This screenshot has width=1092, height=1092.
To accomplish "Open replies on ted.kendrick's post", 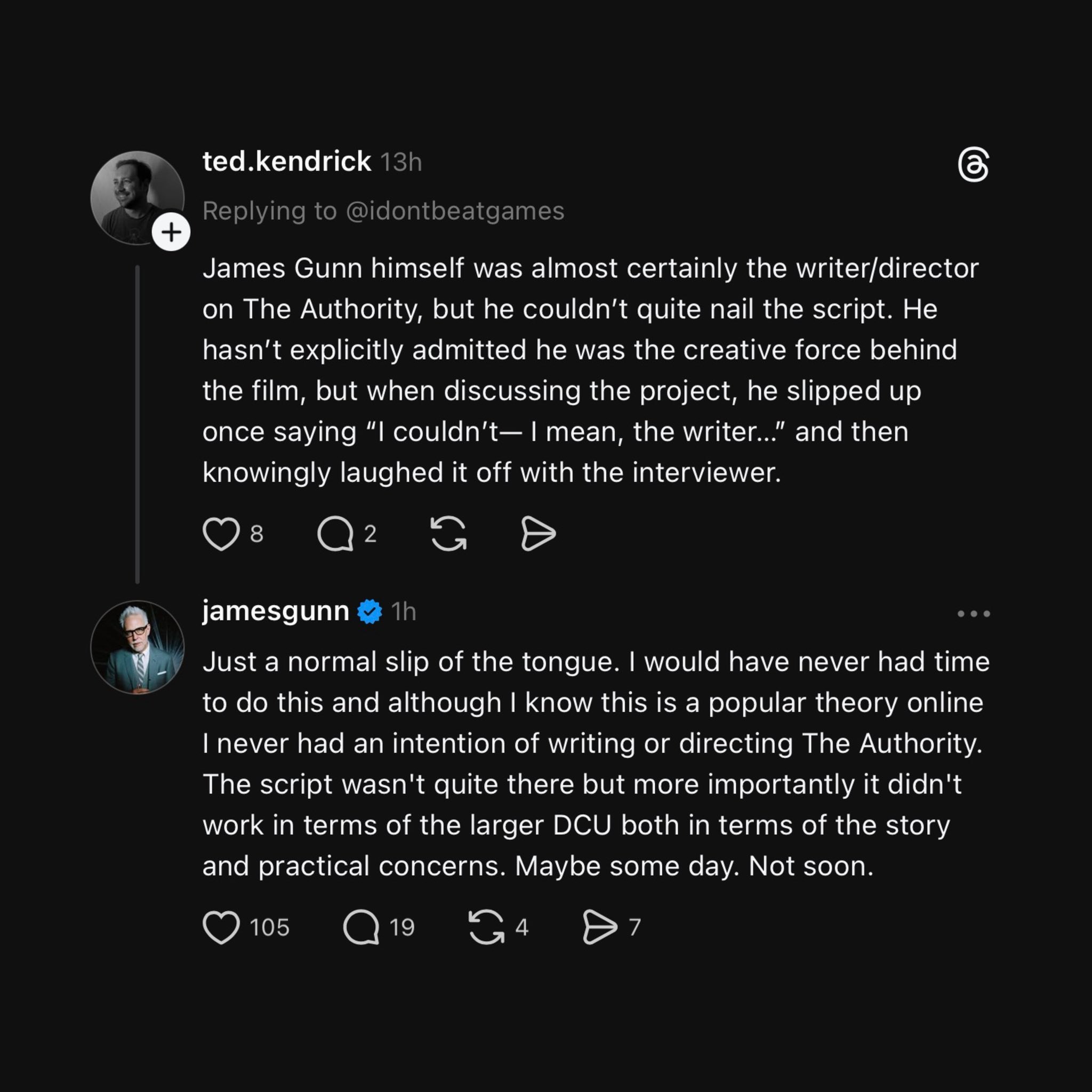I will pyautogui.click(x=335, y=534).
